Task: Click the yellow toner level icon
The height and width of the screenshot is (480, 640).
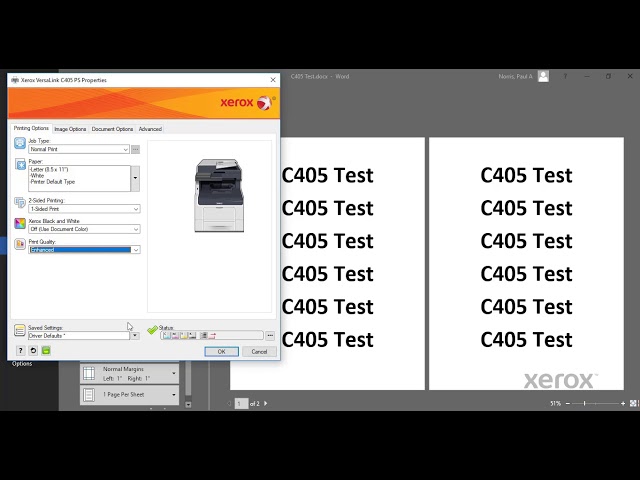Action: (184, 336)
